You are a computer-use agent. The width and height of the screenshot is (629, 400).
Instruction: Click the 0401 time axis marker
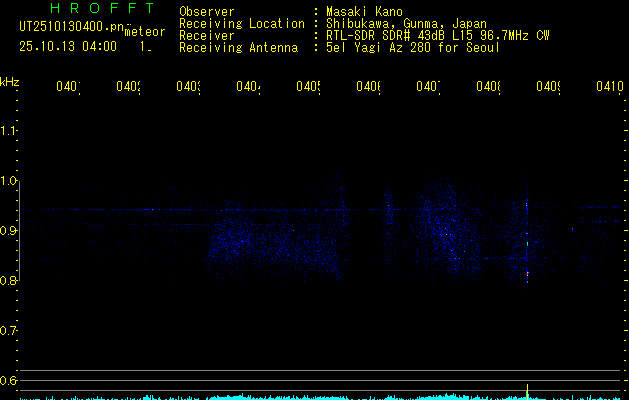(68, 86)
